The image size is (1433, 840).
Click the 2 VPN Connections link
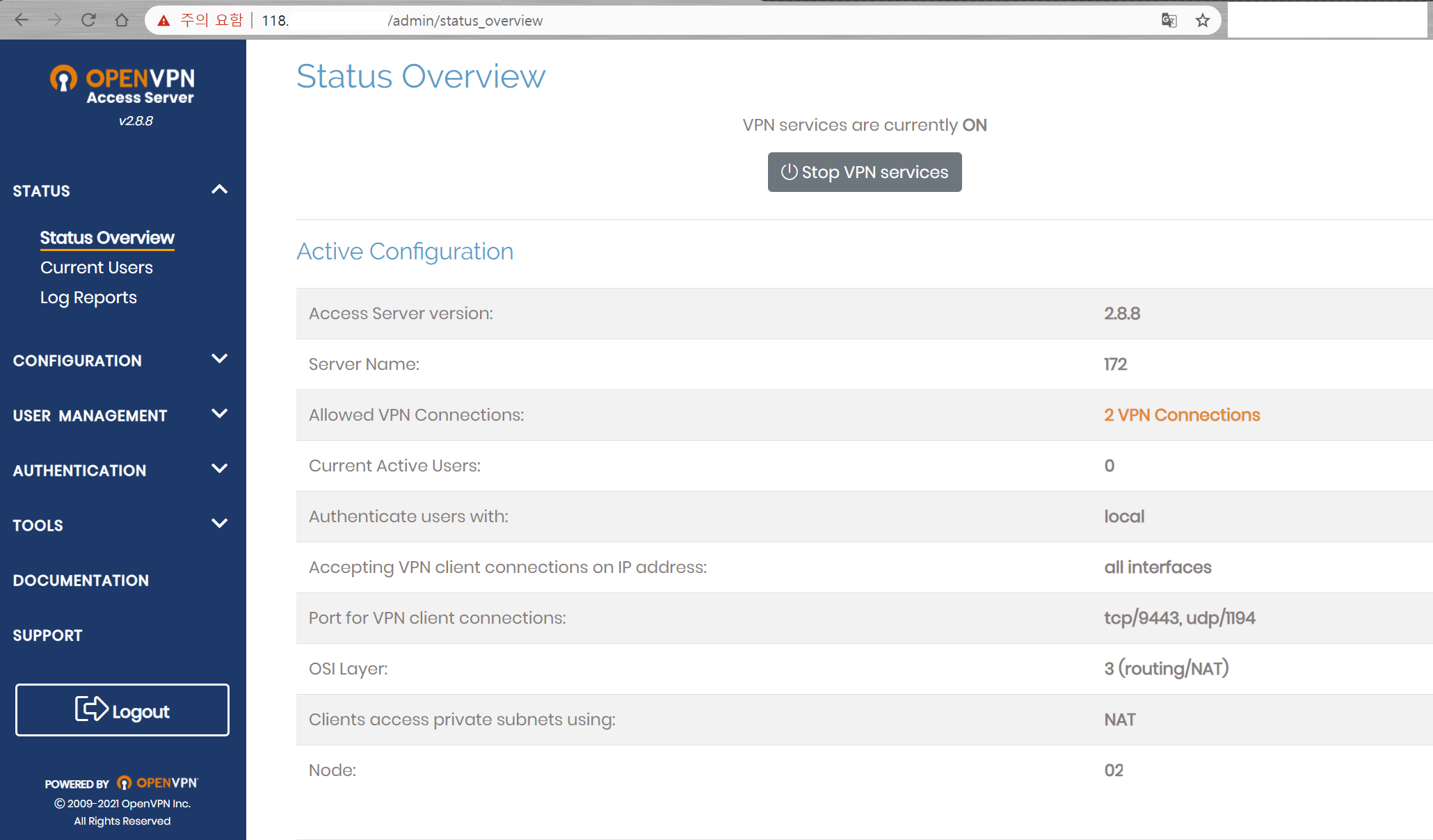point(1181,415)
